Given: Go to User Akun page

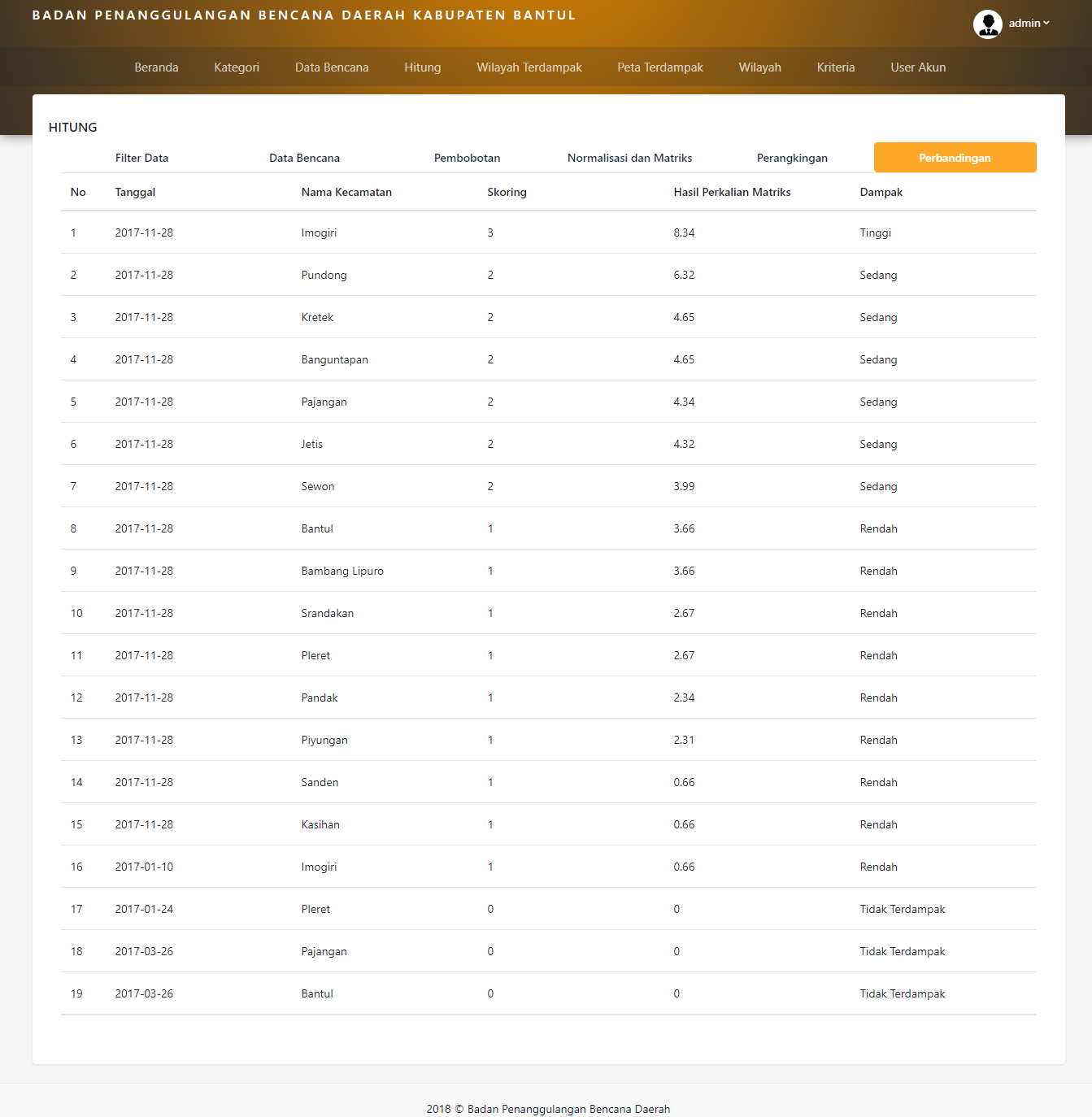Looking at the screenshot, I should 918,67.
